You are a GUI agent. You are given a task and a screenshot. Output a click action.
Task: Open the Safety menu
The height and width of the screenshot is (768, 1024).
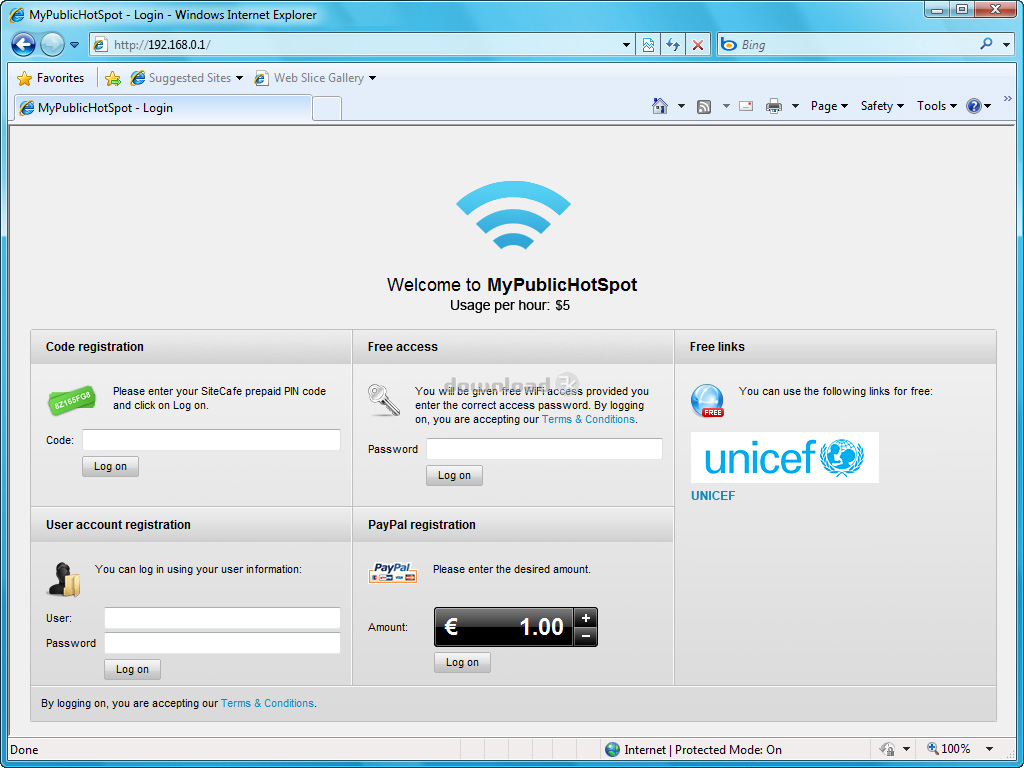tap(882, 106)
